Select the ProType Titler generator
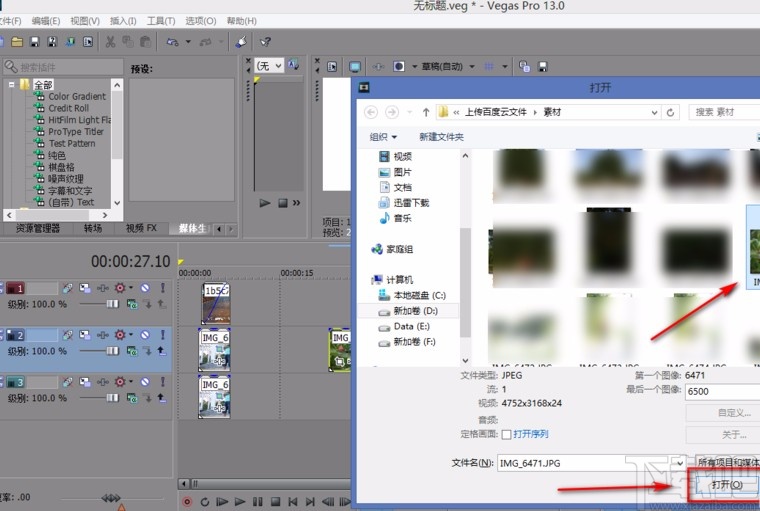 point(76,132)
